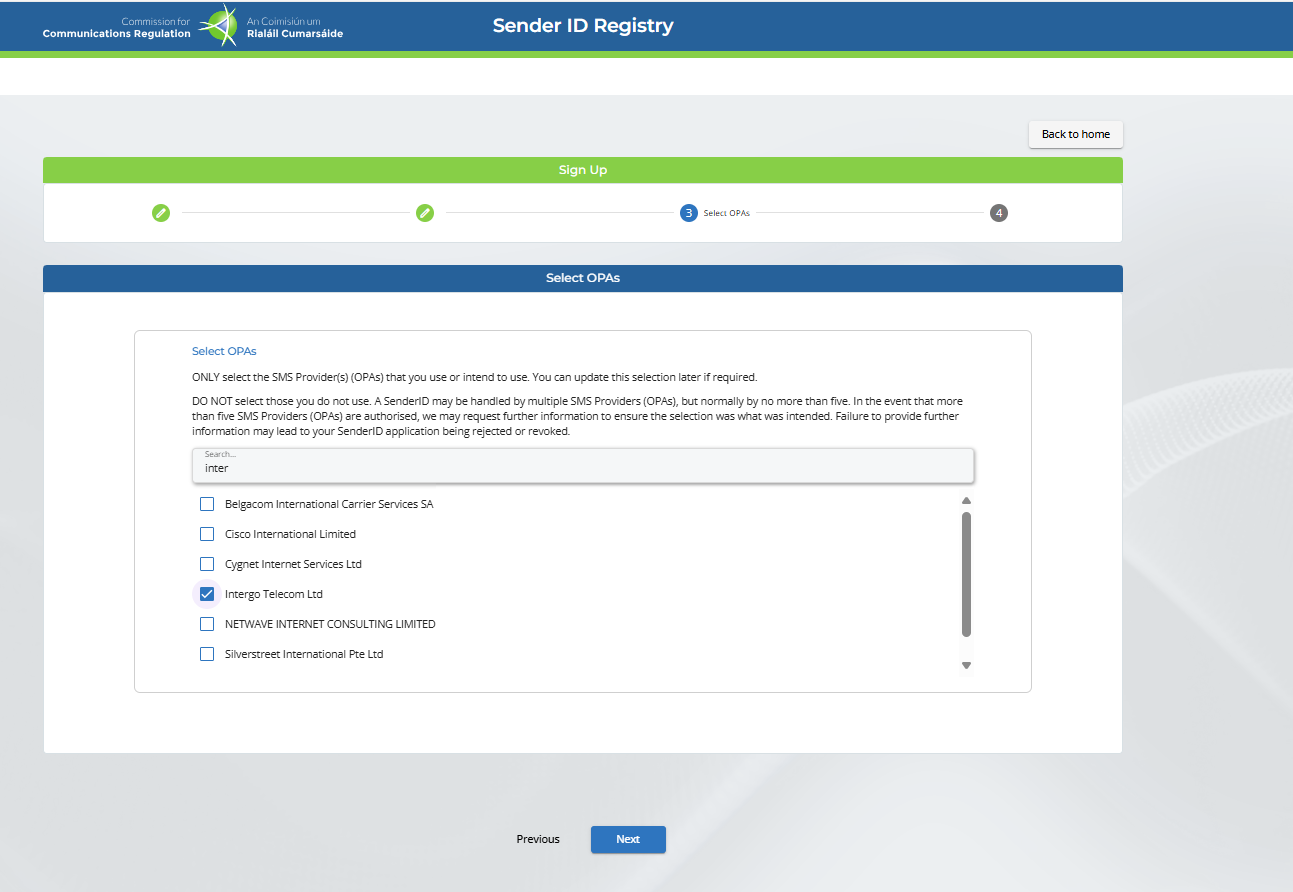Click 'Commission for Communications Regulation' header text

point(116,27)
